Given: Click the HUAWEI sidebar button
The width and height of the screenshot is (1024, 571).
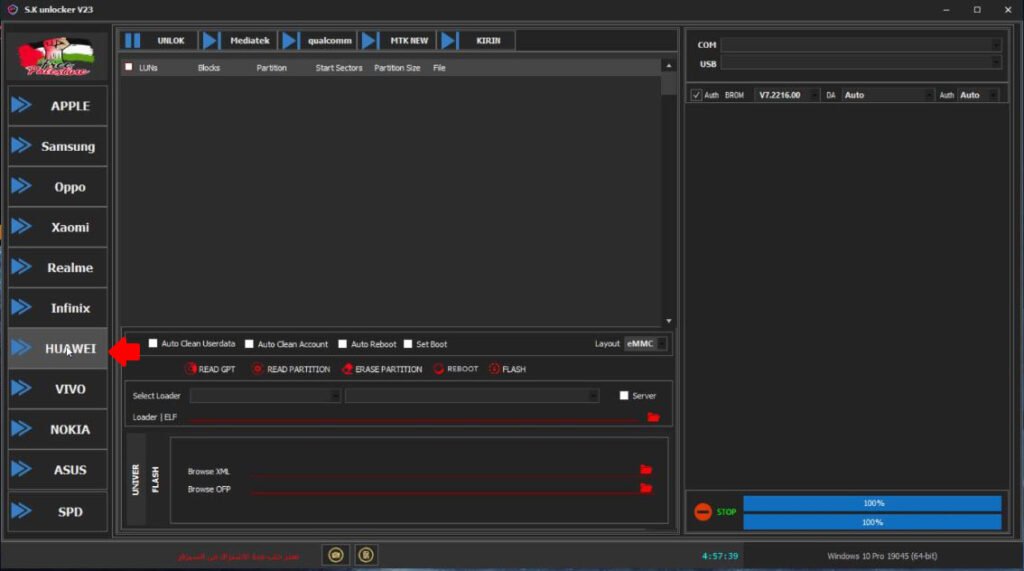Looking at the screenshot, I should tap(57, 348).
